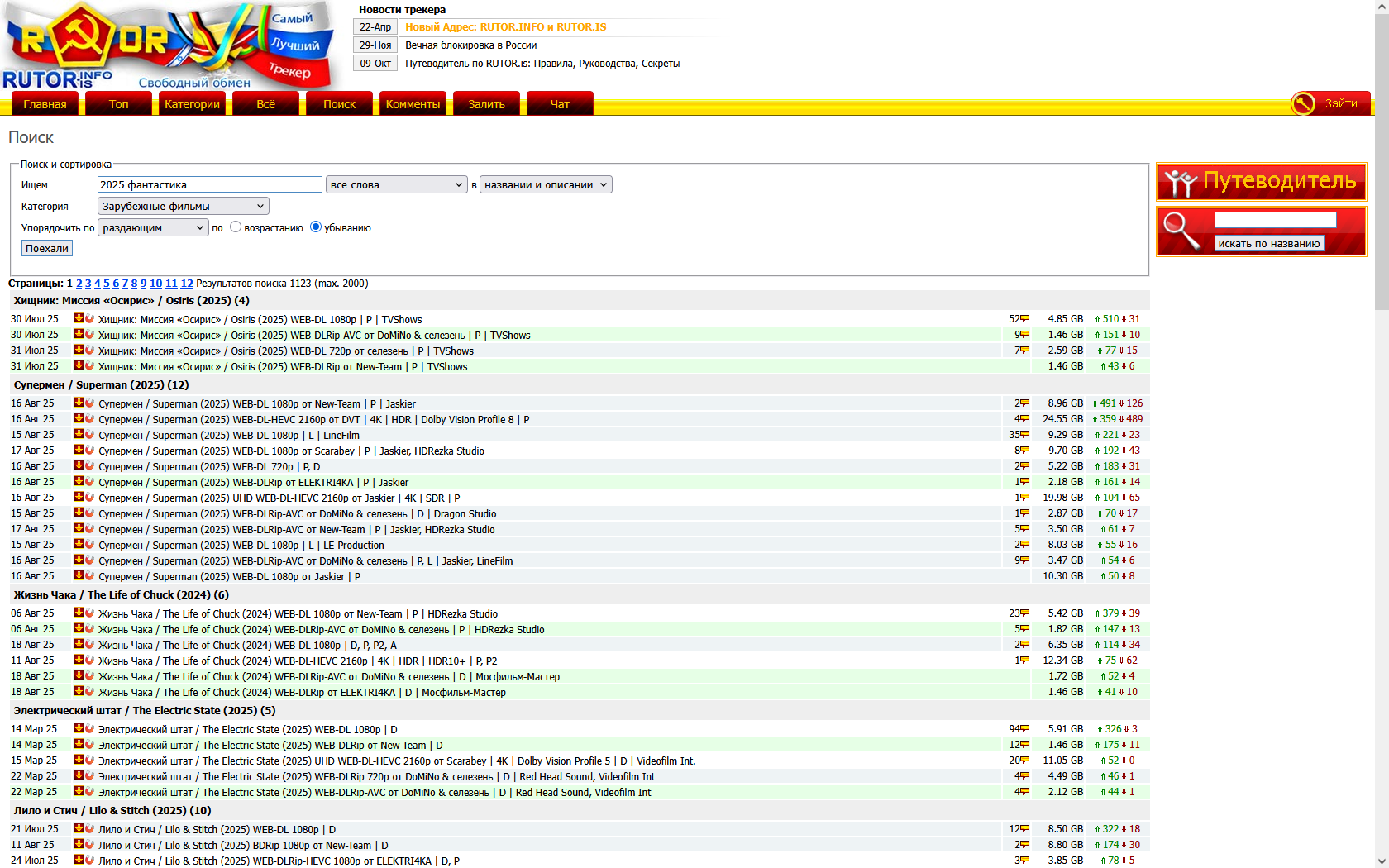The height and width of the screenshot is (868, 1389).
Task: Download torrent for Osiris WEB-DL 1080p TVShows
Action: [x=79, y=318]
